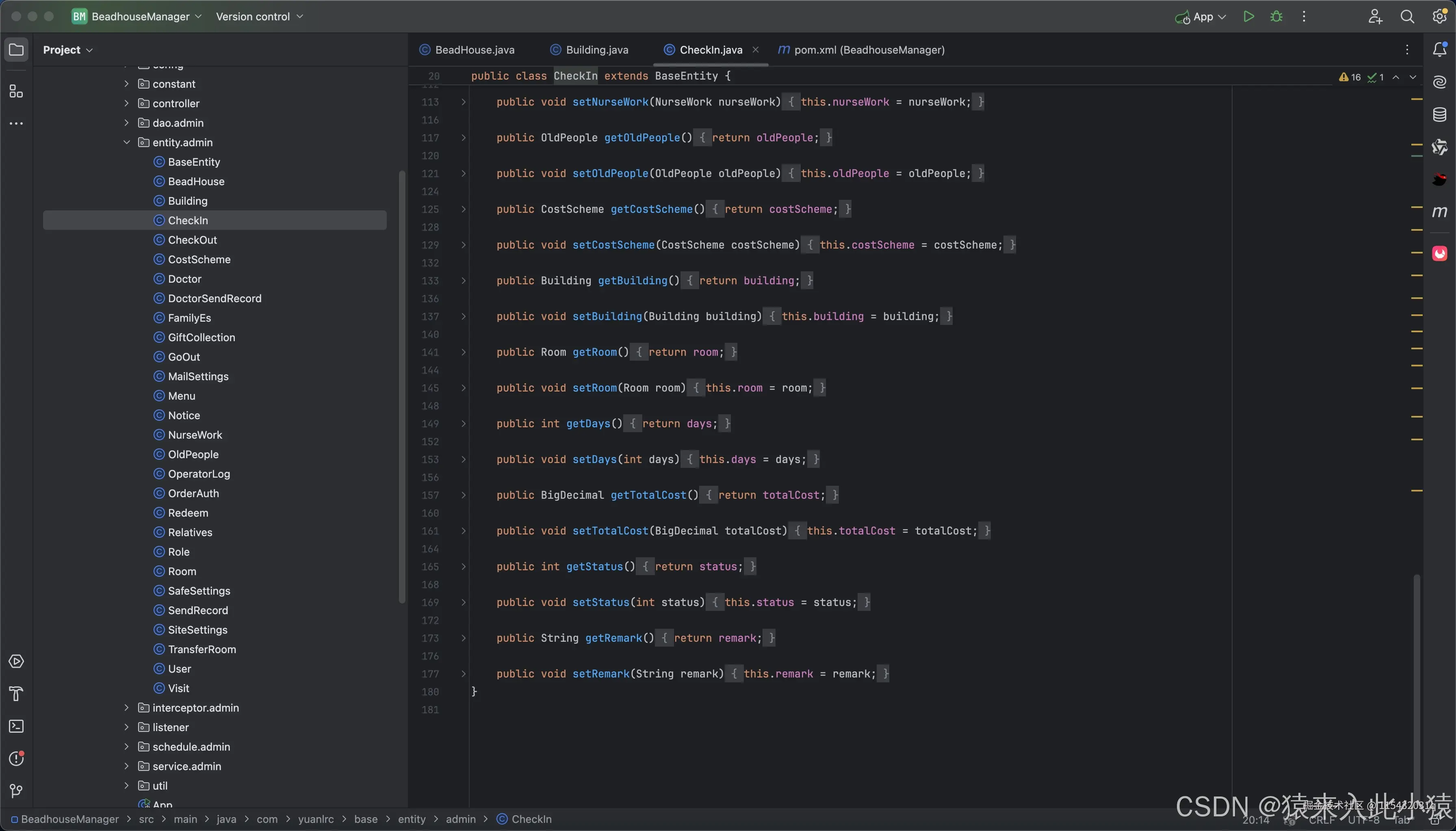Open the Notifications bell panel
This screenshot has width=1456, height=831.
coord(1439,50)
